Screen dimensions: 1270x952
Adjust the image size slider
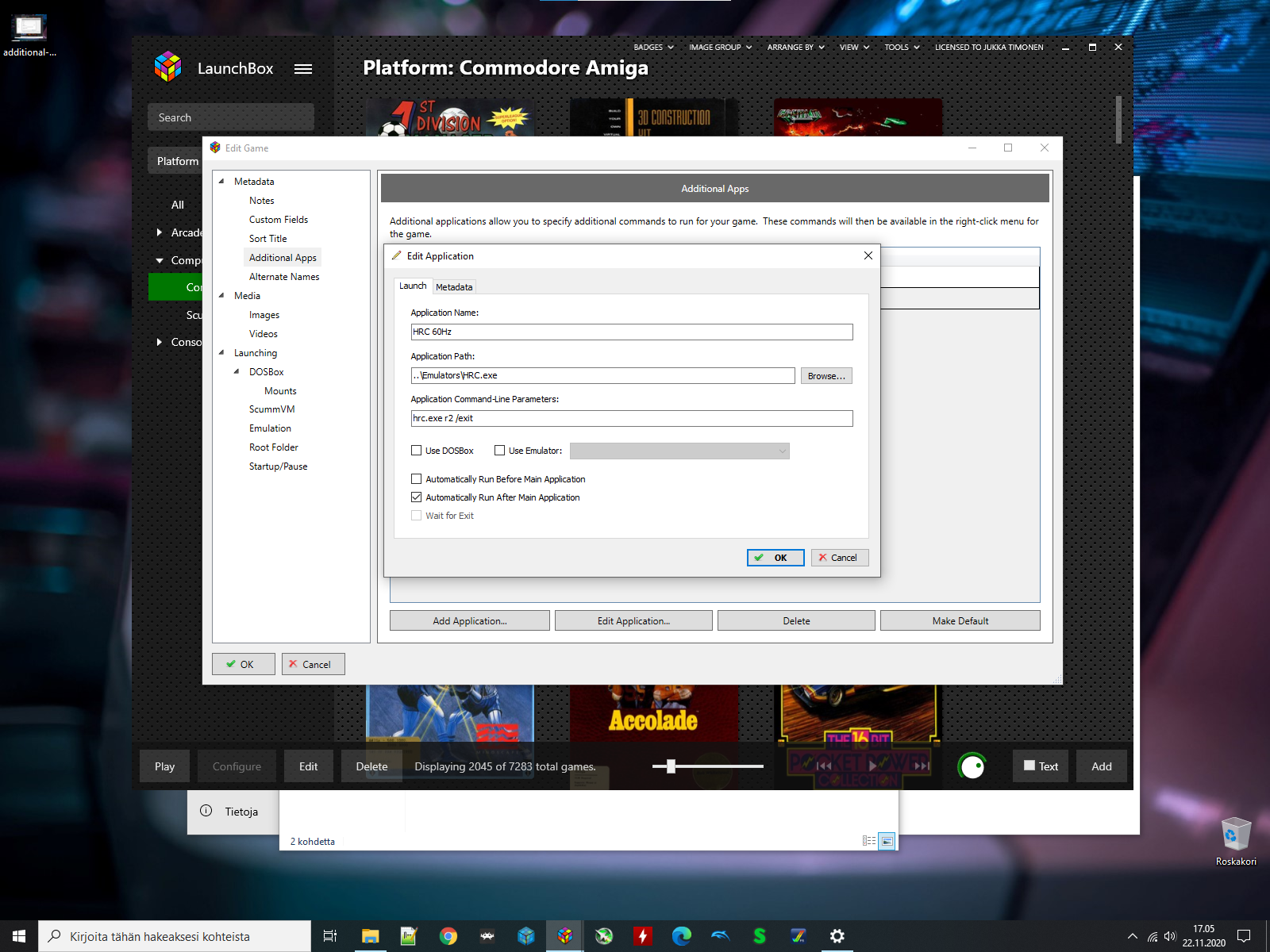click(x=672, y=766)
